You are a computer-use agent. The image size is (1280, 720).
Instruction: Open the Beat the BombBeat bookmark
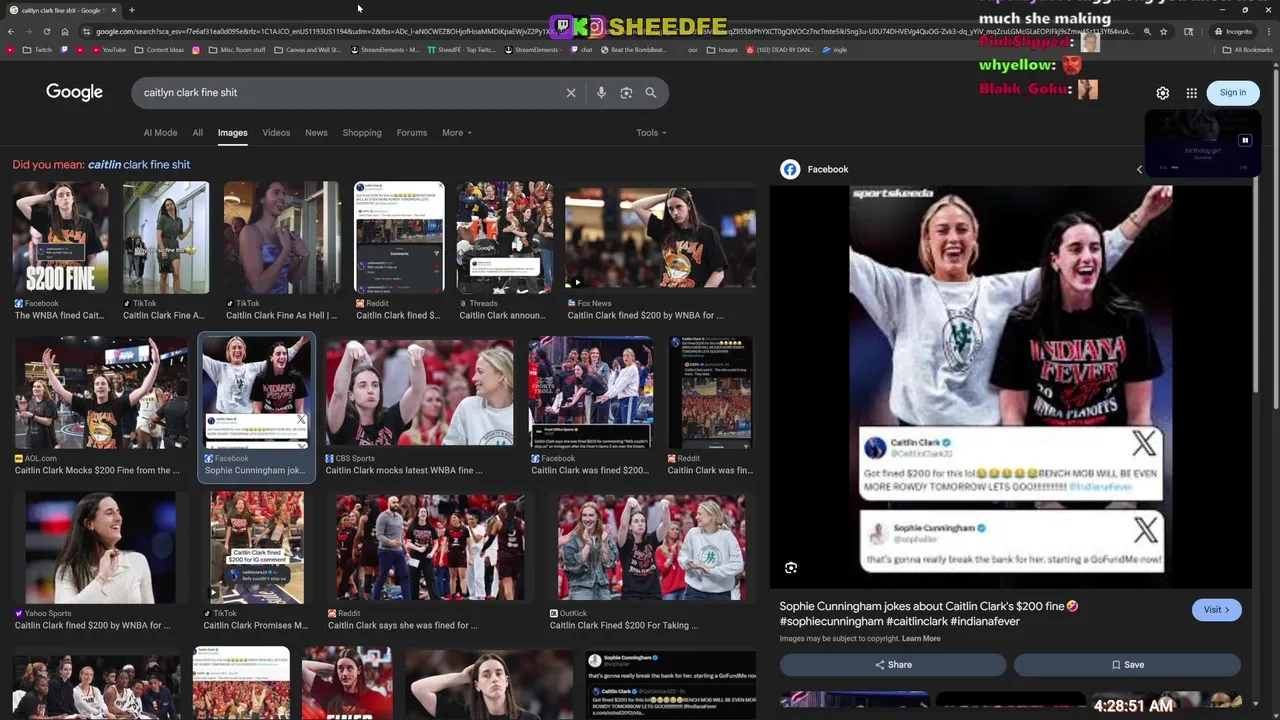(x=636, y=49)
